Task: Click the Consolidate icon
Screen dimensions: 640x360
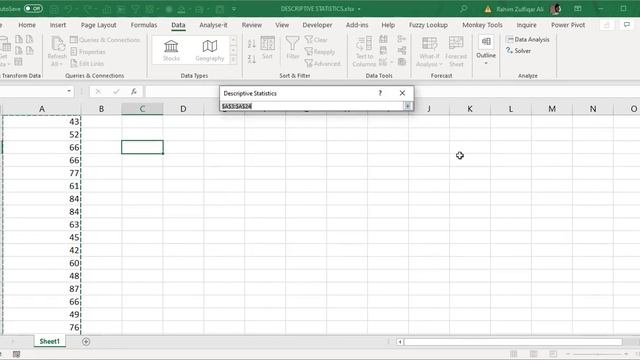Action: (x=402, y=39)
